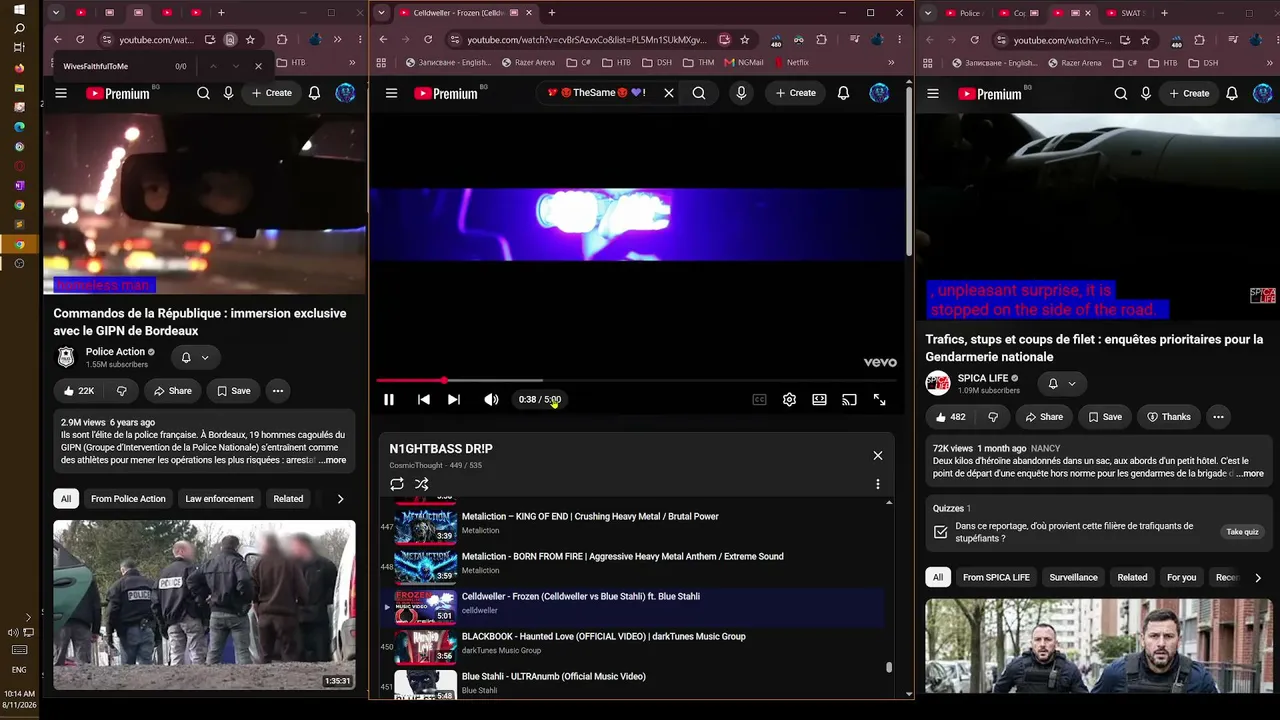The image size is (1280, 720).
Task: Click search magnifier in middle YouTube window
Action: (699, 93)
